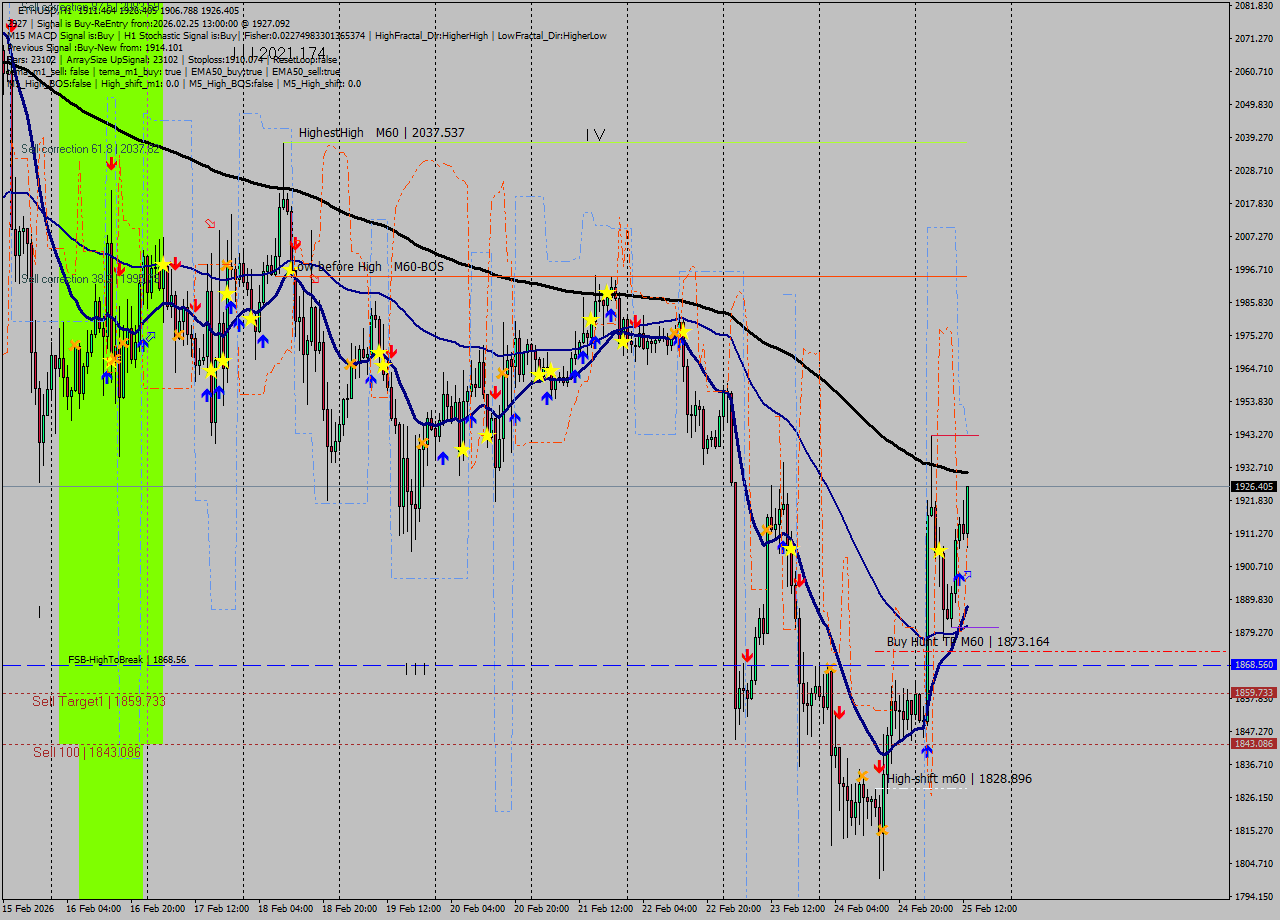
Task: Click the blue up arrow below High-shift m60 label
Action: point(927,750)
